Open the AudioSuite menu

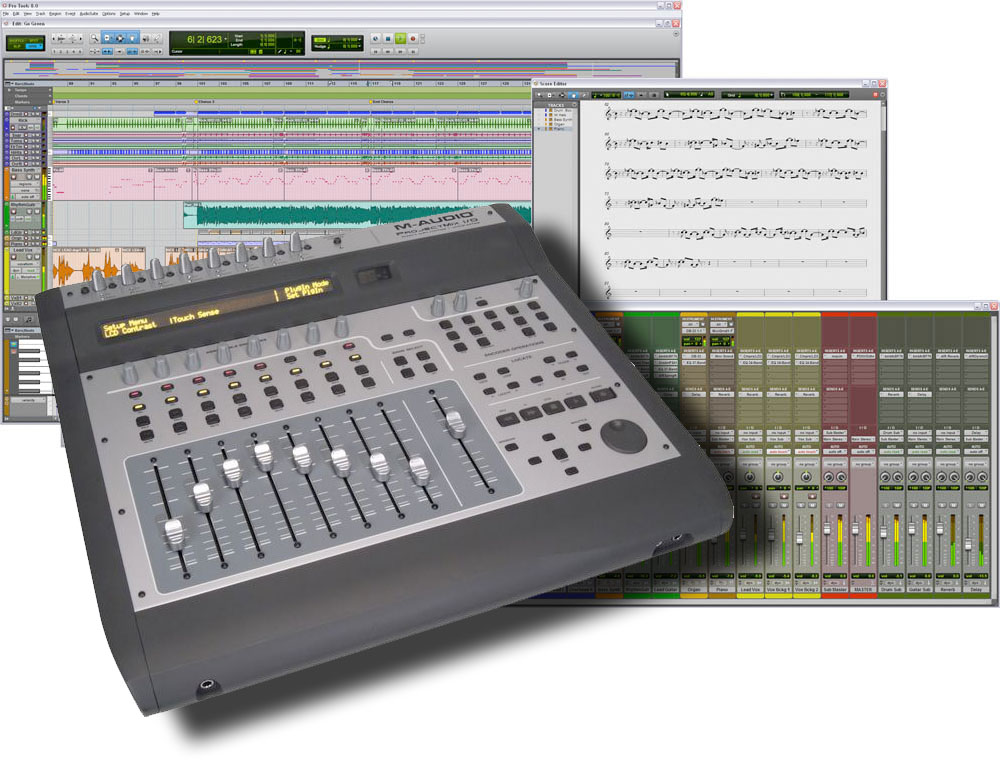click(x=89, y=13)
